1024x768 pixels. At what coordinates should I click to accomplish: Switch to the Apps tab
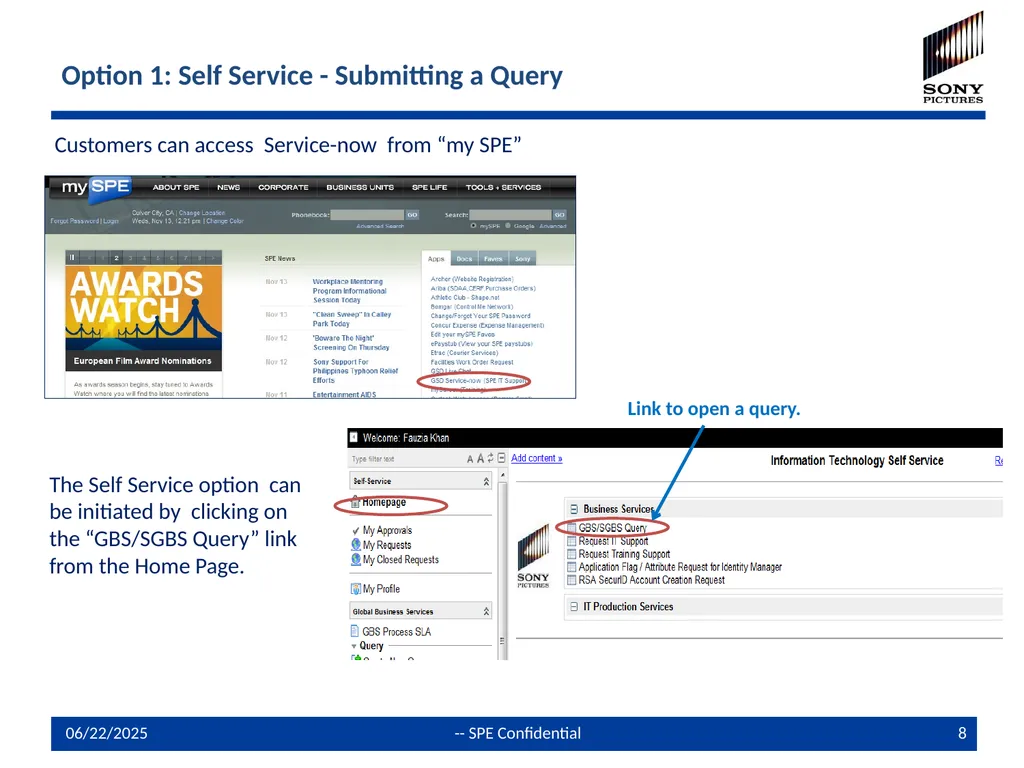[436, 259]
